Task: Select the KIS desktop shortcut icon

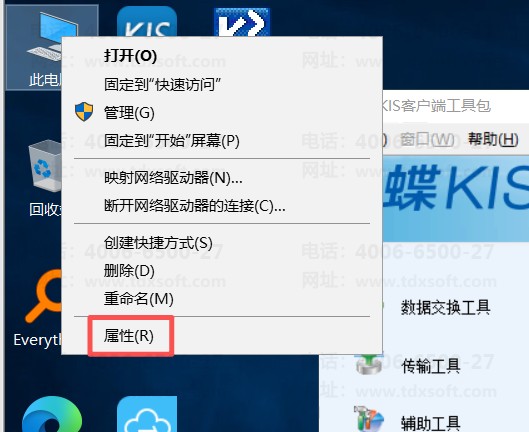Action: pos(147,22)
